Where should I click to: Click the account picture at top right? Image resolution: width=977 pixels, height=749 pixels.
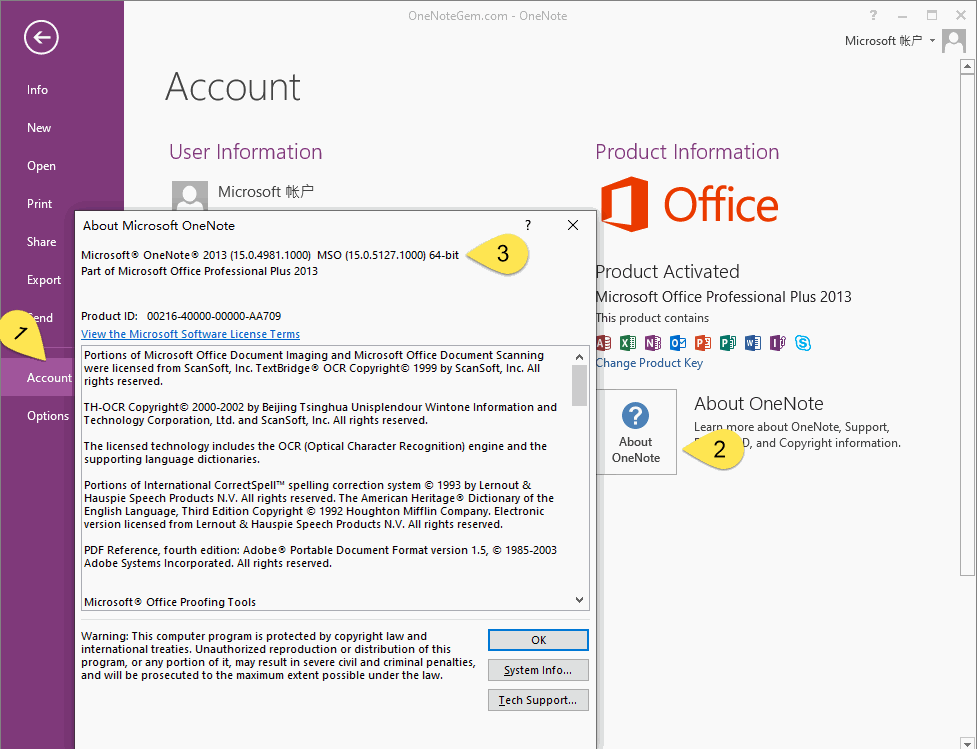(954, 41)
